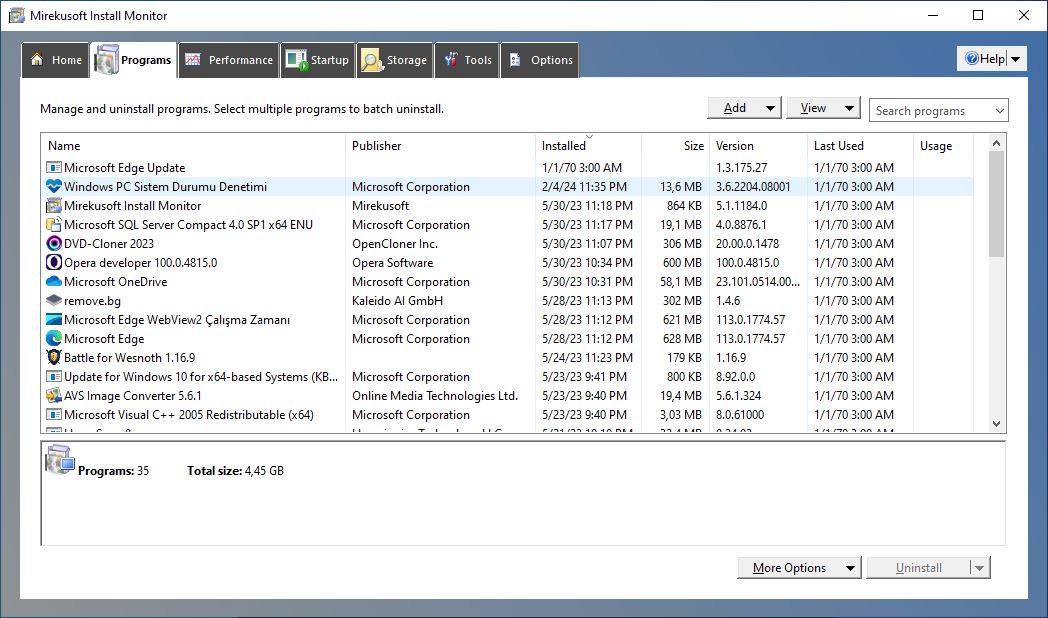1048x618 pixels.
Task: Open the Storage tab
Action: (x=394, y=60)
